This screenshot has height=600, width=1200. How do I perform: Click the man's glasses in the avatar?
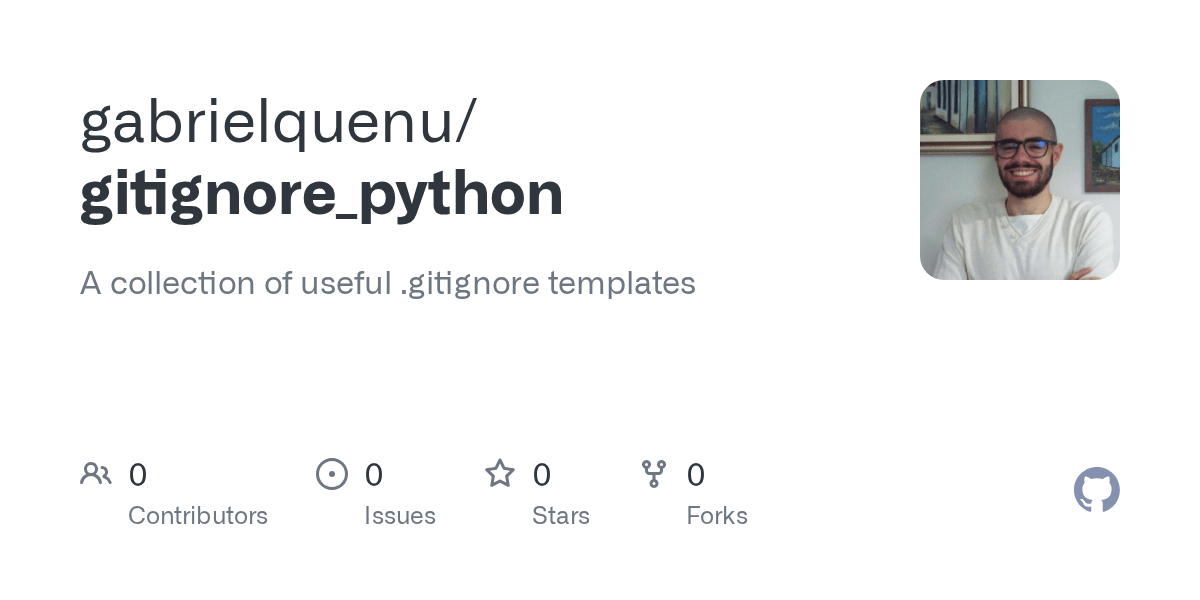tap(1022, 147)
